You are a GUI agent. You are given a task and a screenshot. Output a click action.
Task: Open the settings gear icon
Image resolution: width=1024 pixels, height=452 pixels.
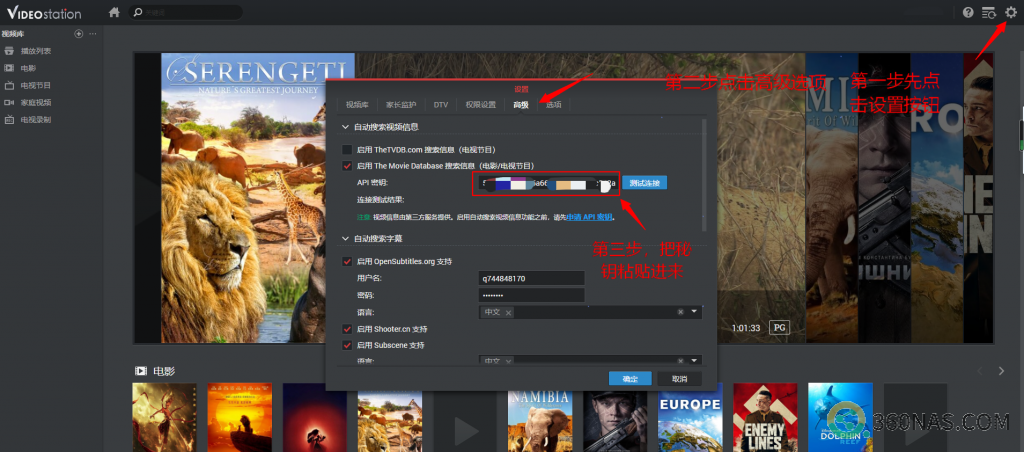pyautogui.click(x=1011, y=12)
